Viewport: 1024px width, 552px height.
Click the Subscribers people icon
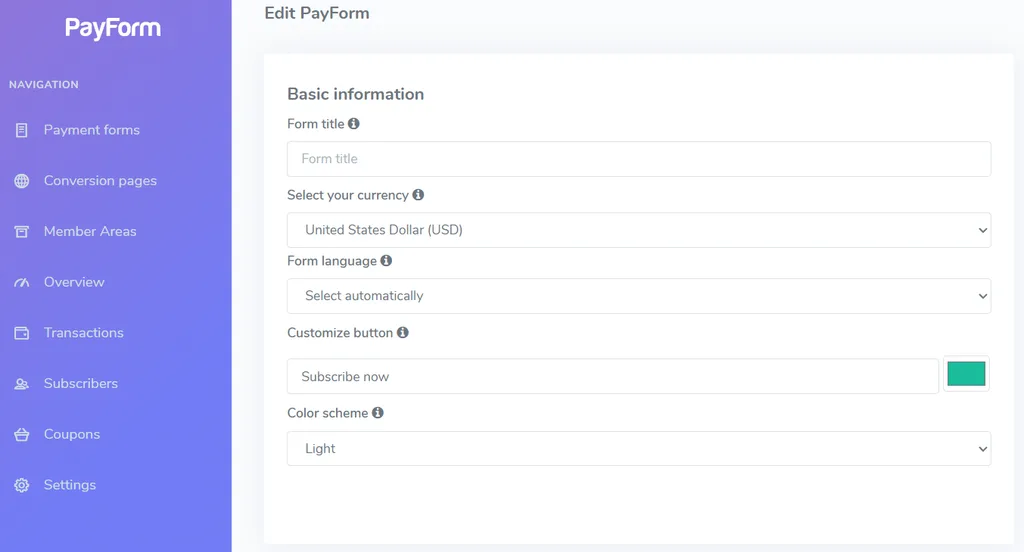coord(22,383)
